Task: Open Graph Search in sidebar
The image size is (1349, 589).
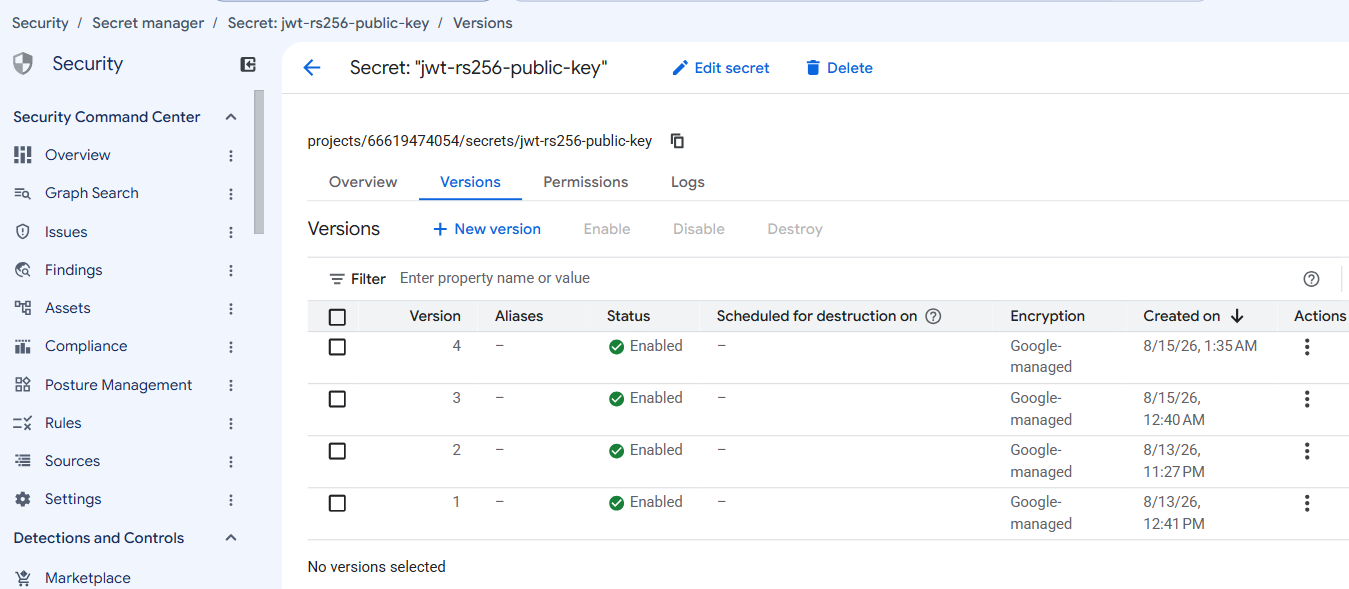Action: 92,193
